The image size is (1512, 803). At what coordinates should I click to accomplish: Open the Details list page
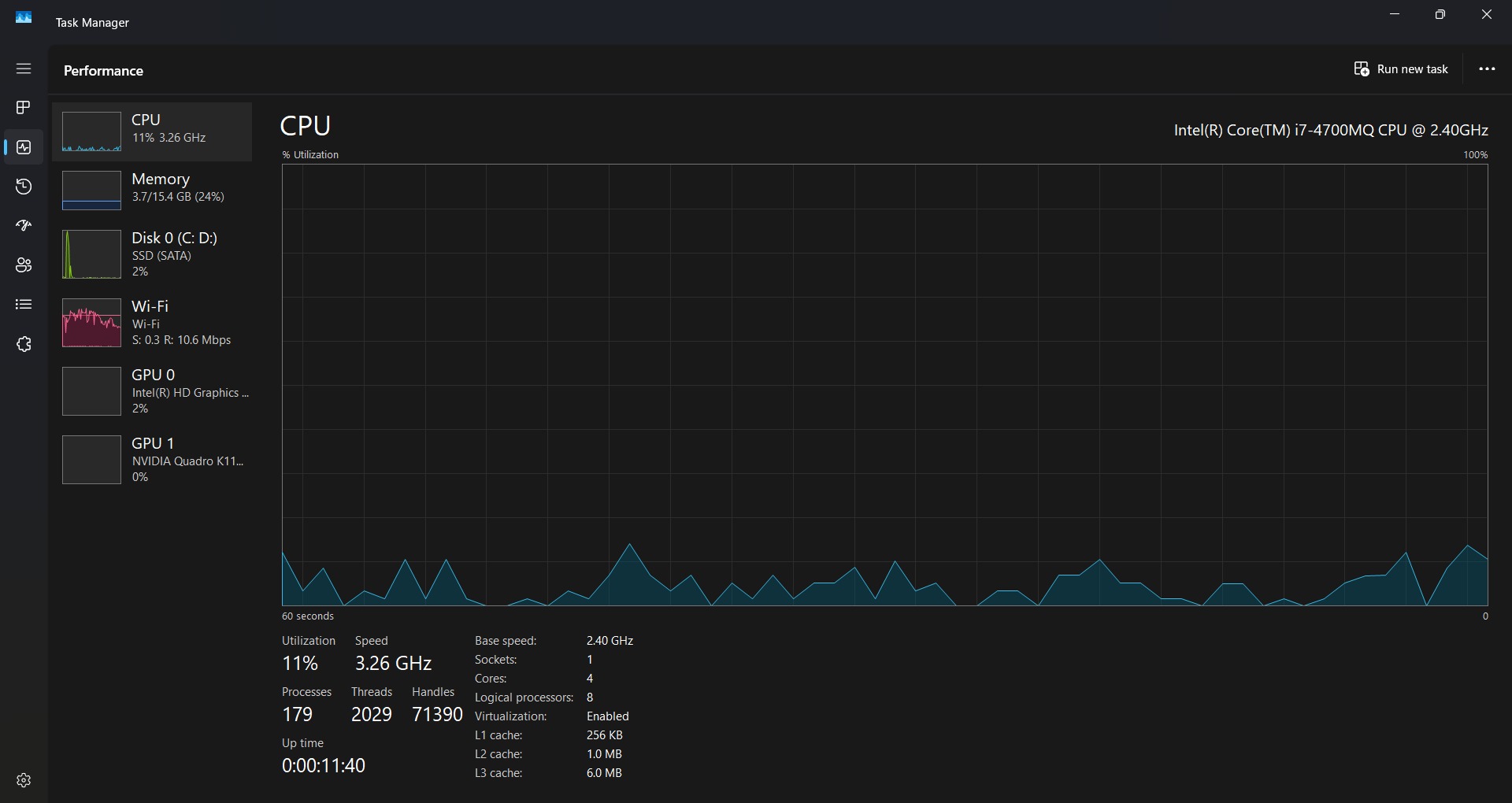tap(24, 305)
